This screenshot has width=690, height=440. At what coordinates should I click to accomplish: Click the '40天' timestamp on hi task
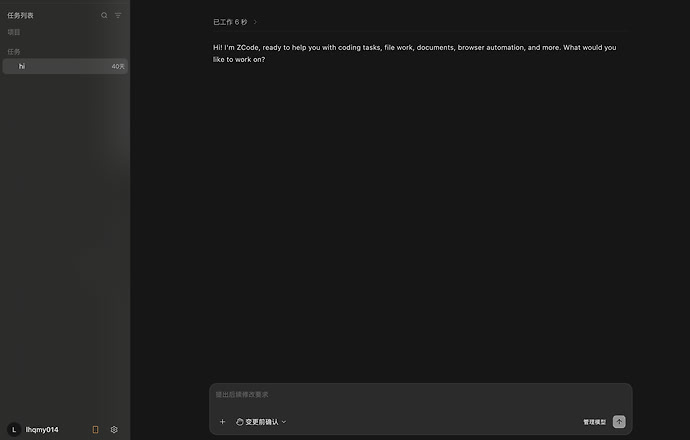pos(118,66)
